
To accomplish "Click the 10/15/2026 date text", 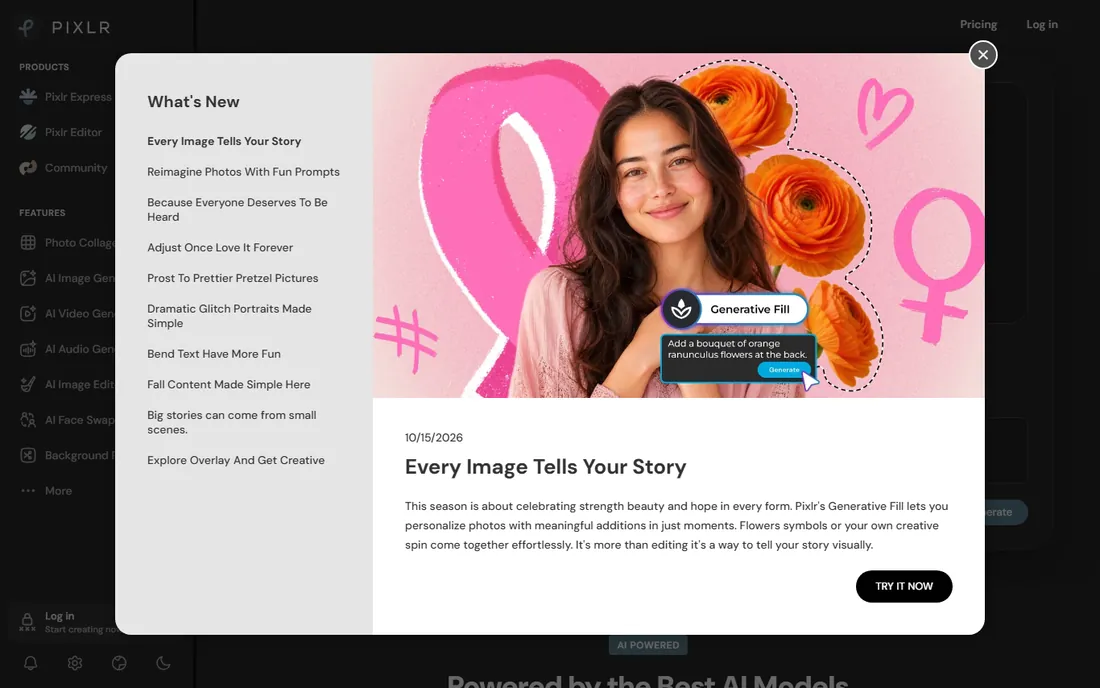I will (x=434, y=438).
